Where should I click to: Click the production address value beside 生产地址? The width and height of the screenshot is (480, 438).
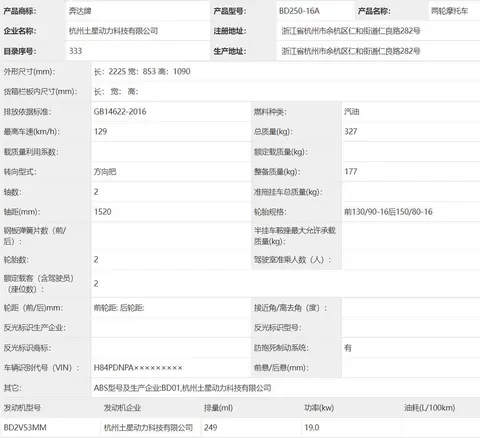pyautogui.click(x=351, y=51)
